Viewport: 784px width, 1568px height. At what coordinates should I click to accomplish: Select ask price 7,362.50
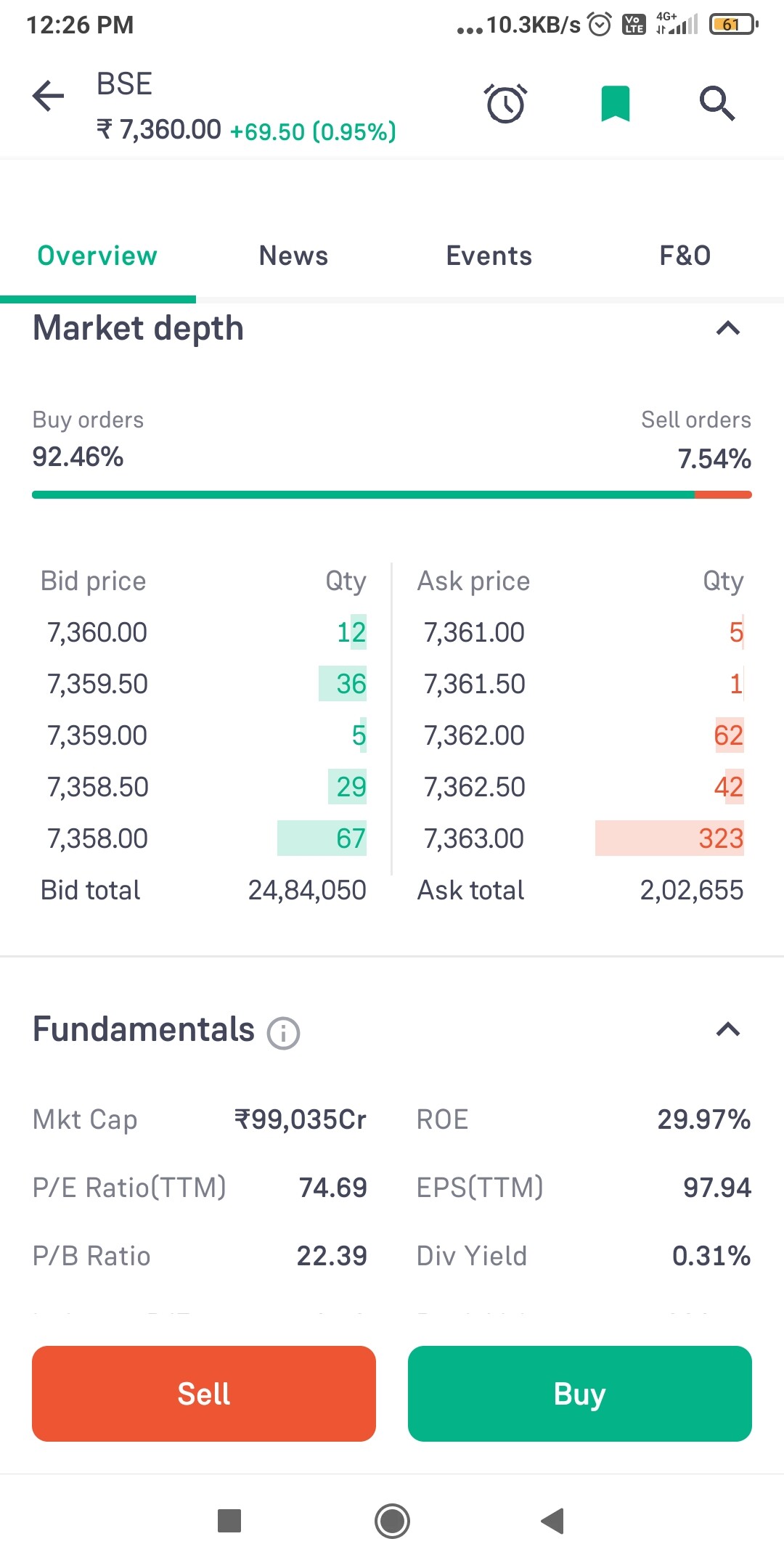pos(475,787)
